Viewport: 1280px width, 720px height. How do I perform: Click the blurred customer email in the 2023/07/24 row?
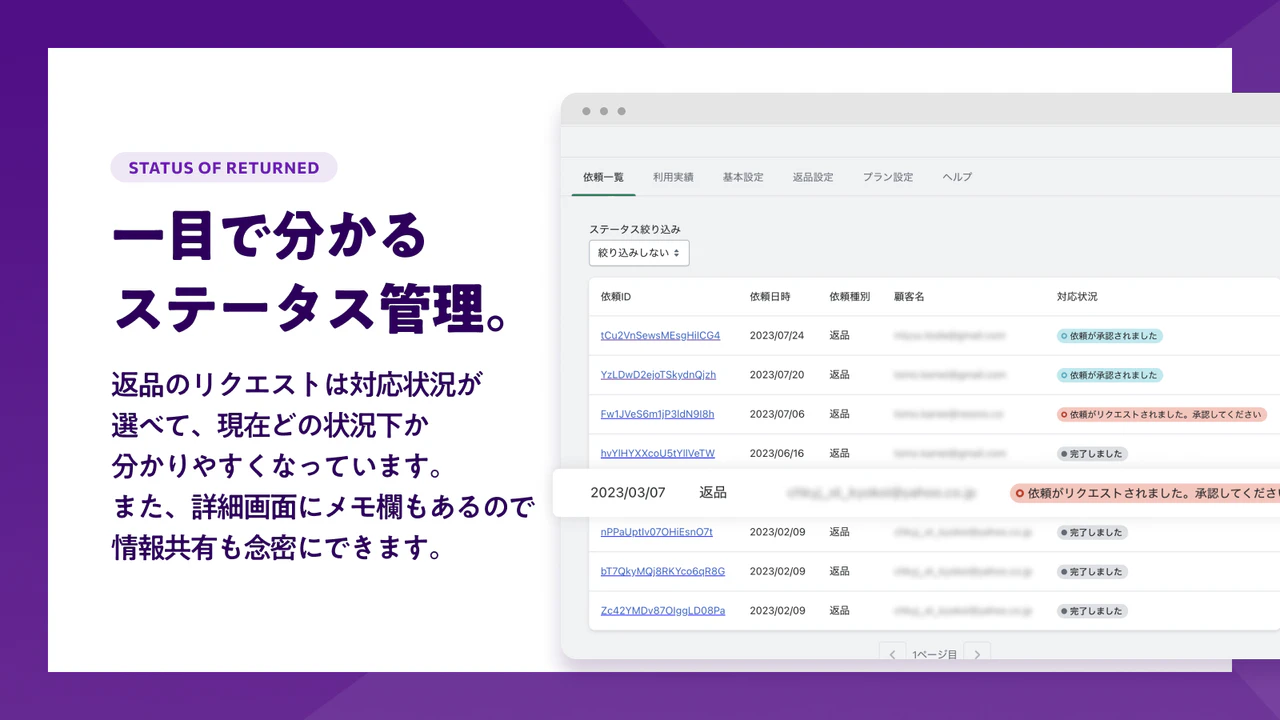pos(949,336)
